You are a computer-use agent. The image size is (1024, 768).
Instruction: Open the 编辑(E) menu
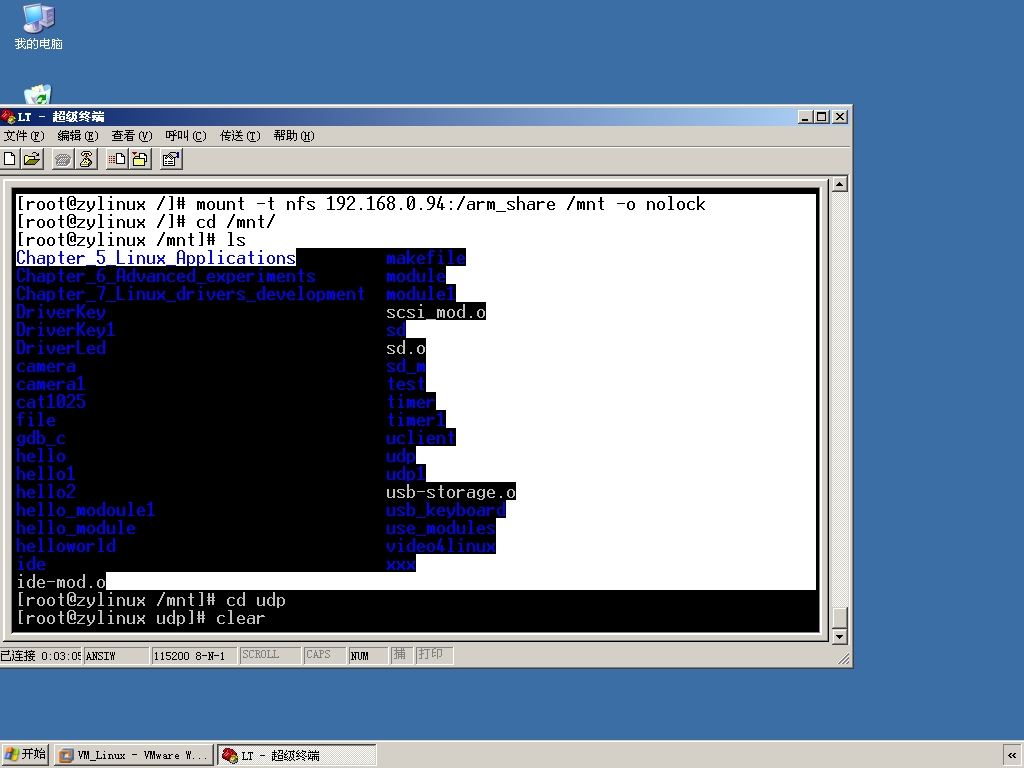[x=78, y=136]
